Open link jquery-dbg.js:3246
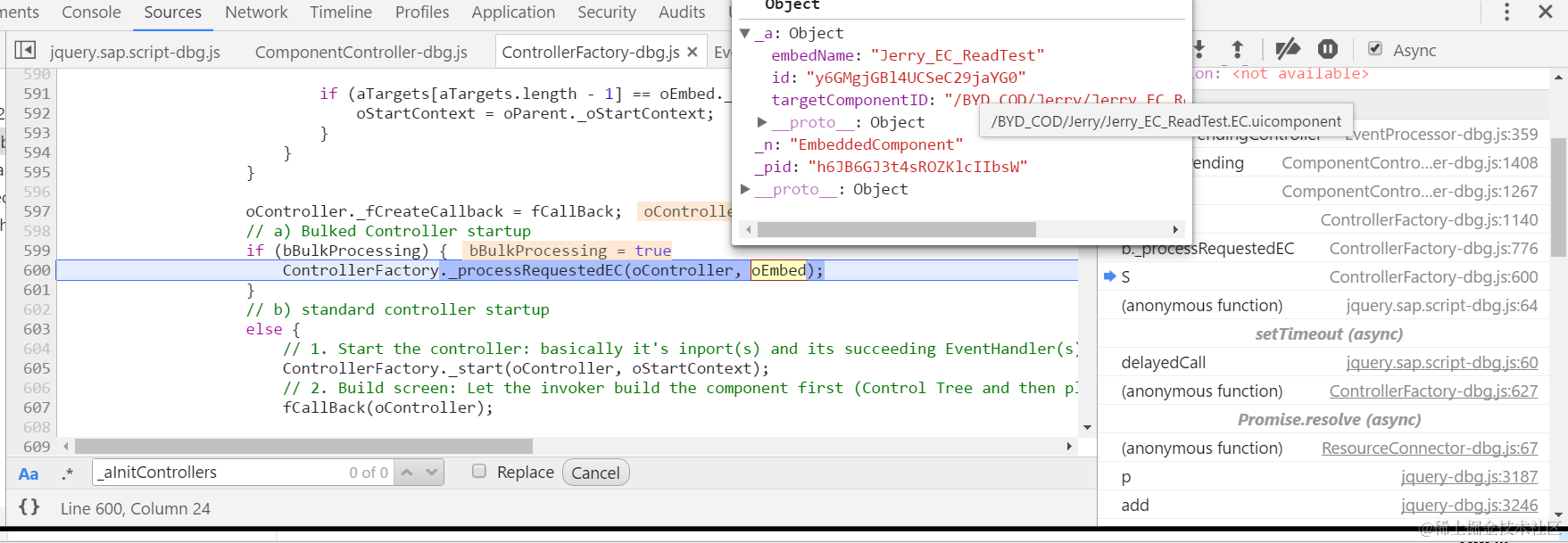Screen dimensions: 1568x543 pos(1469,506)
